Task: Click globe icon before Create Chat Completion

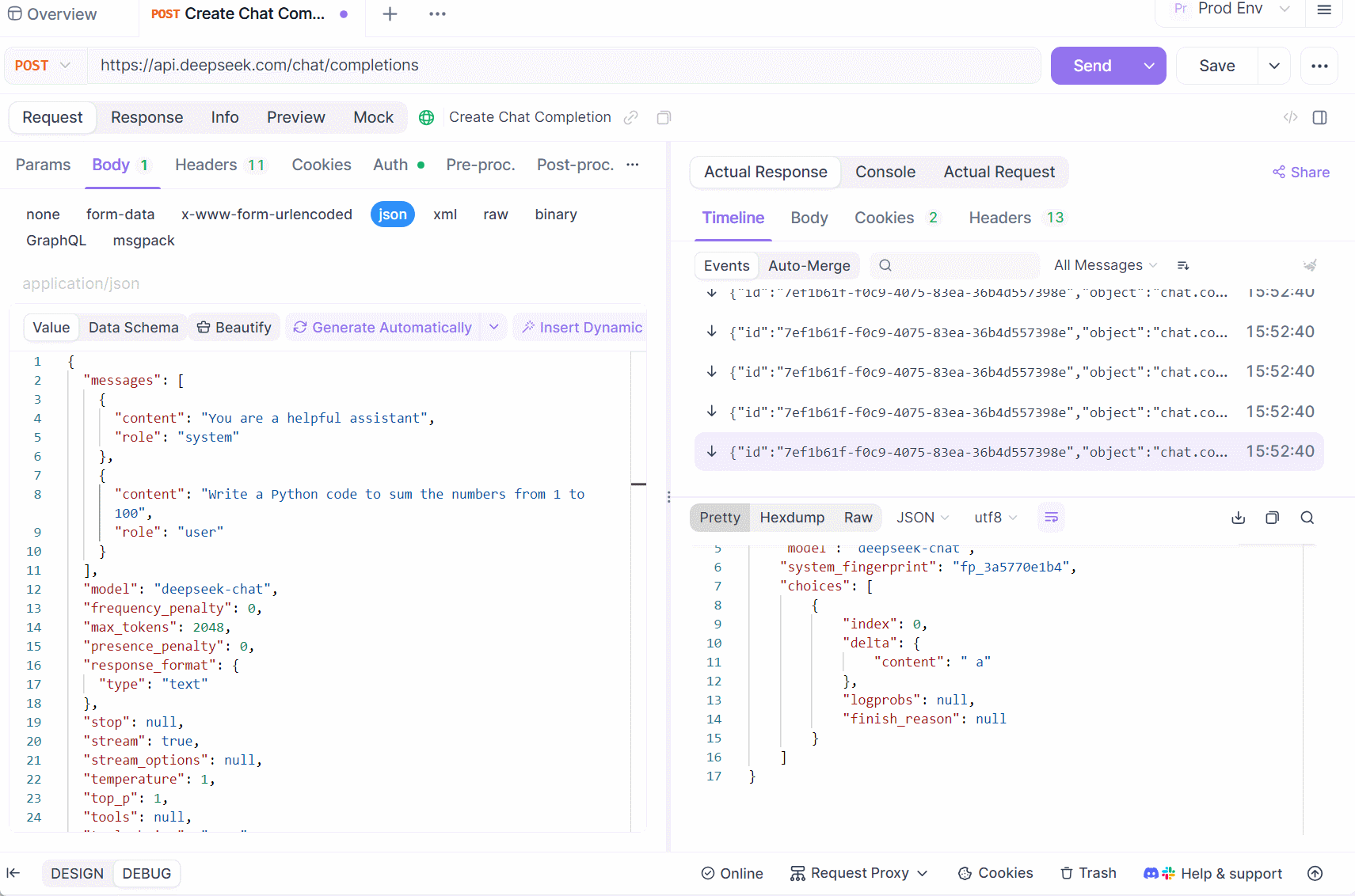Action: [426, 117]
